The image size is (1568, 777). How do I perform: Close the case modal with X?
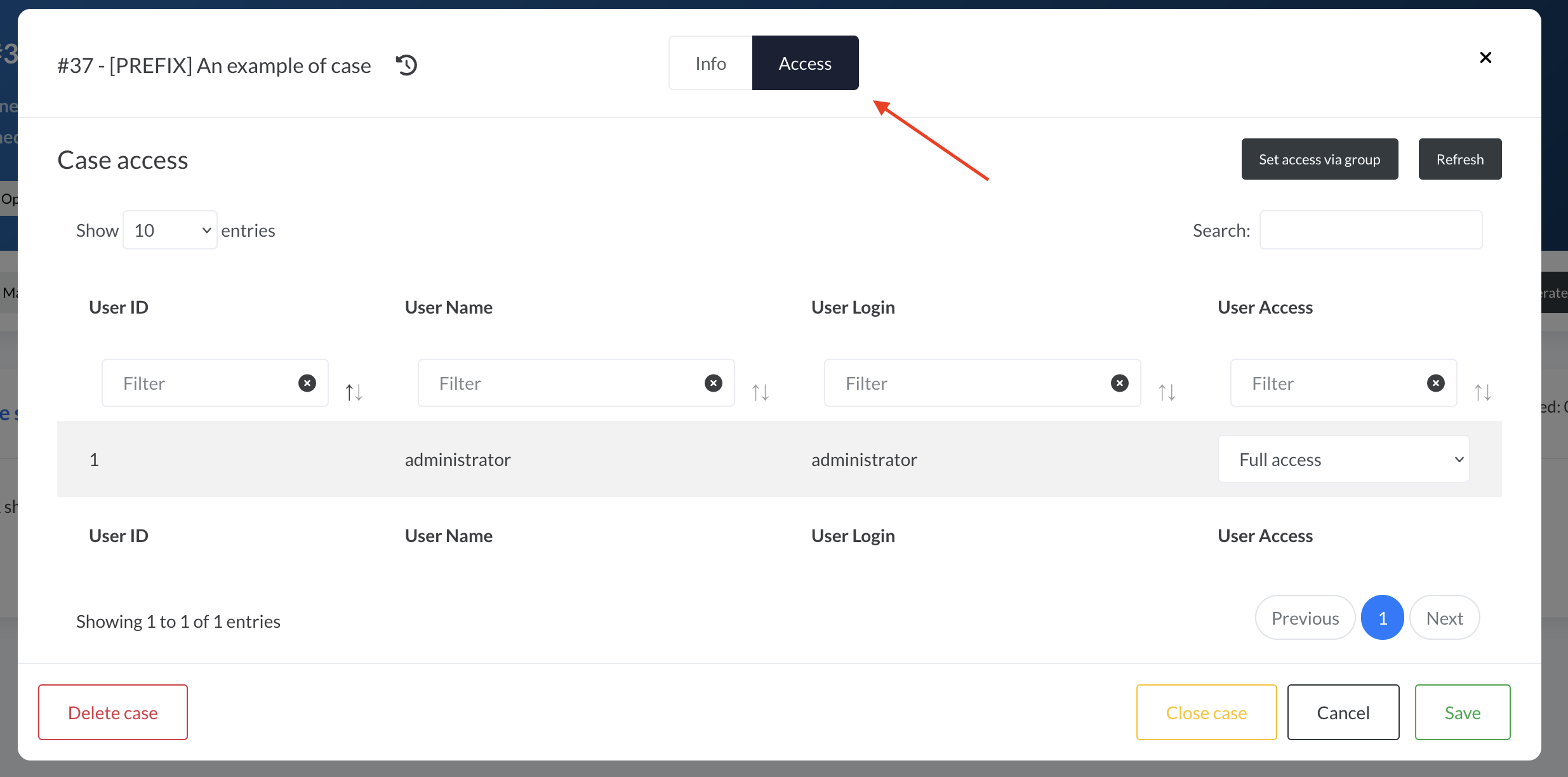1485,58
